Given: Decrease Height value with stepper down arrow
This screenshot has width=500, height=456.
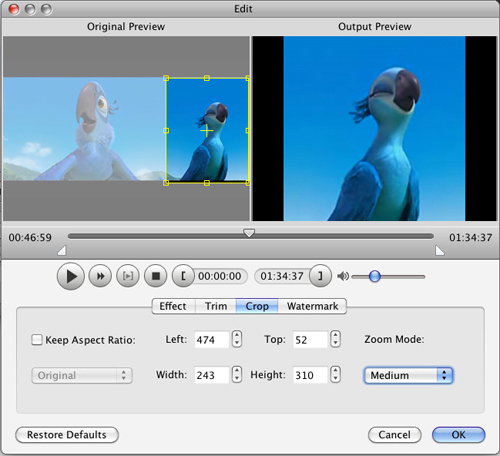Looking at the screenshot, I should pyautogui.click(x=336, y=378).
